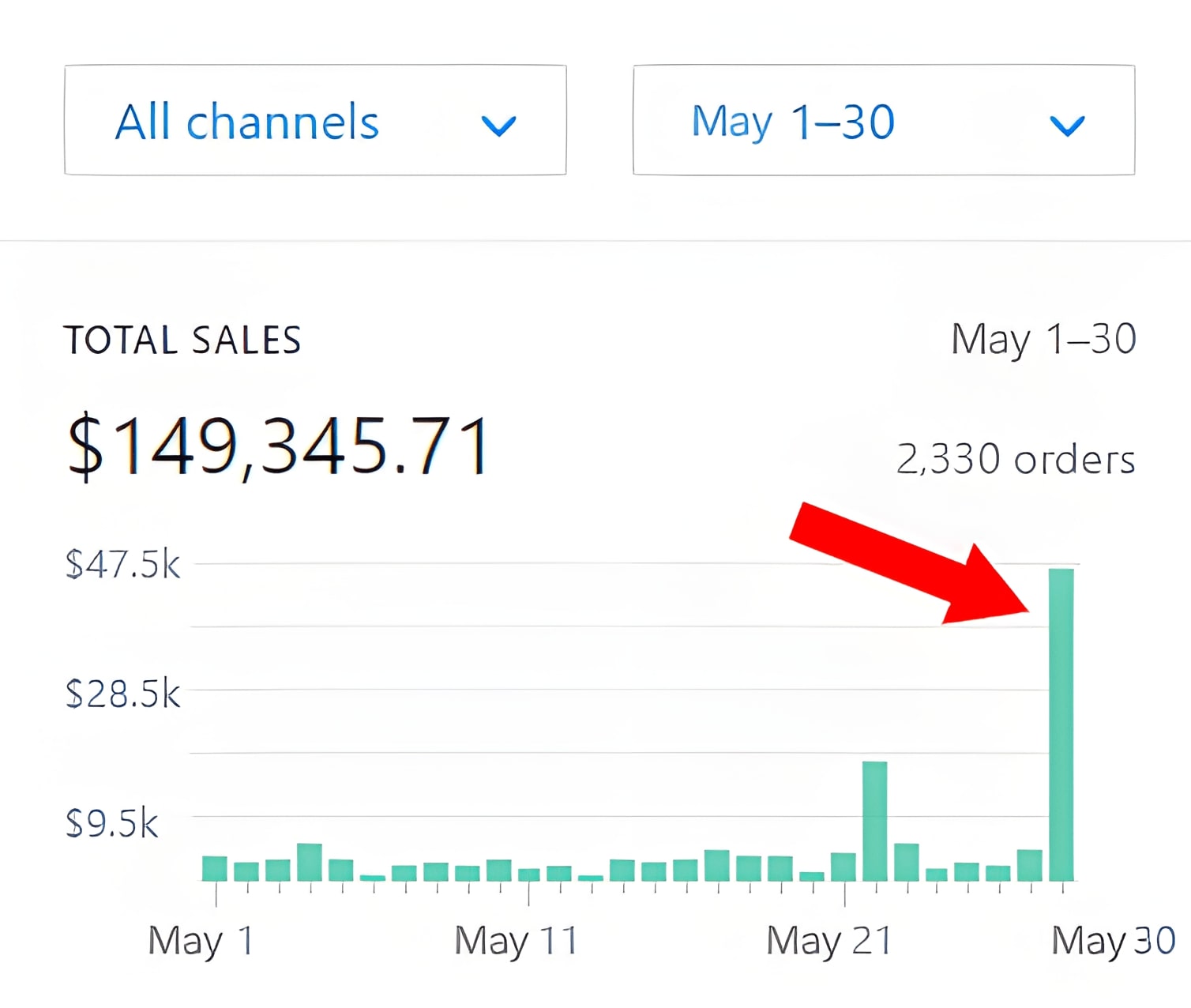Select the tallest bar in the sales chart

[1061, 723]
